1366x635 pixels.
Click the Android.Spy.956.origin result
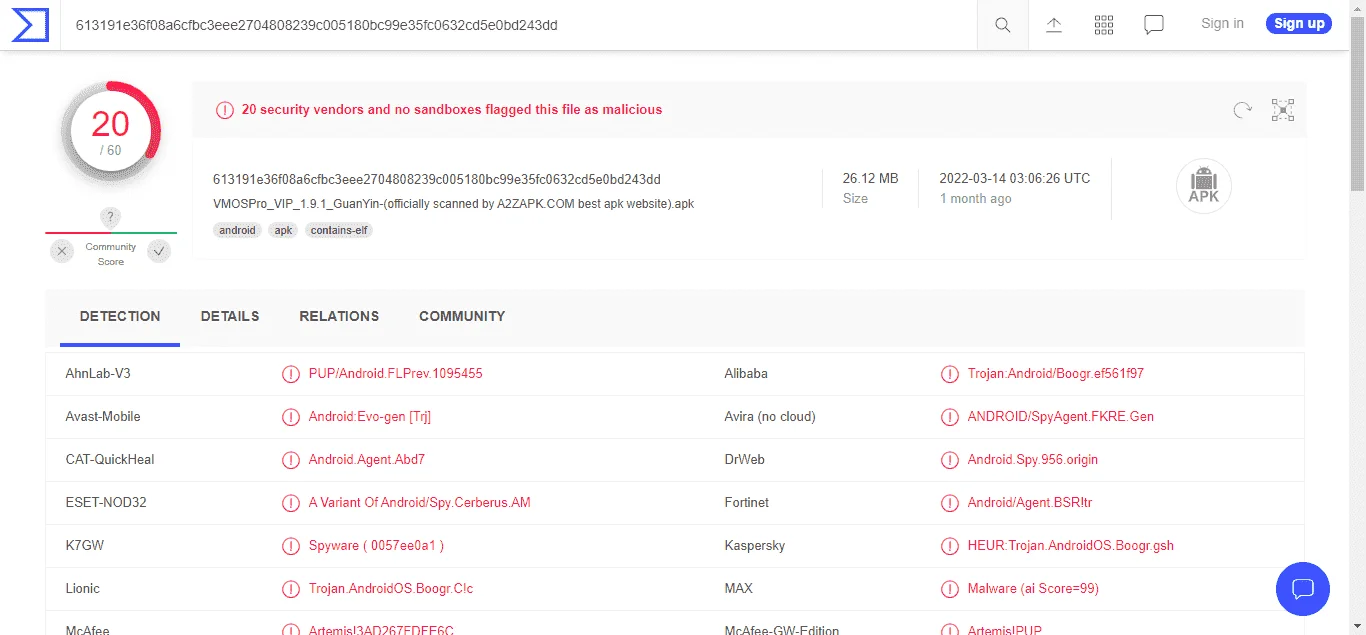click(1033, 459)
